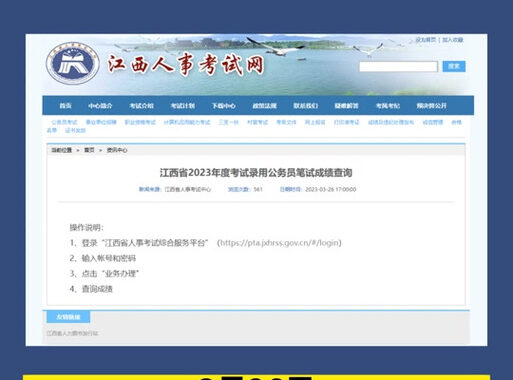Open the 考试介绍 nav item

[x=141, y=106]
